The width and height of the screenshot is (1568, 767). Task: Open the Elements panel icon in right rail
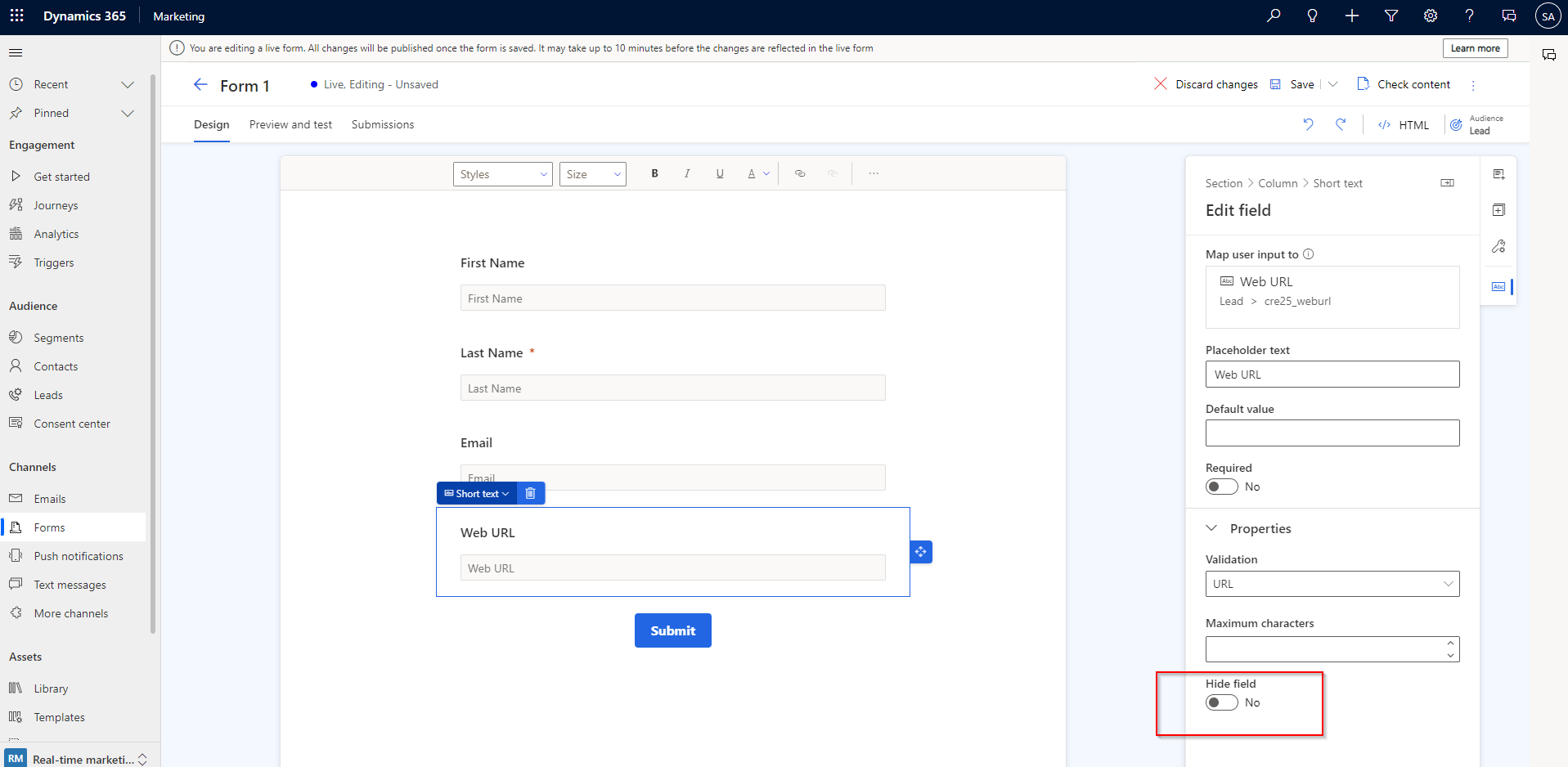[x=1498, y=210]
